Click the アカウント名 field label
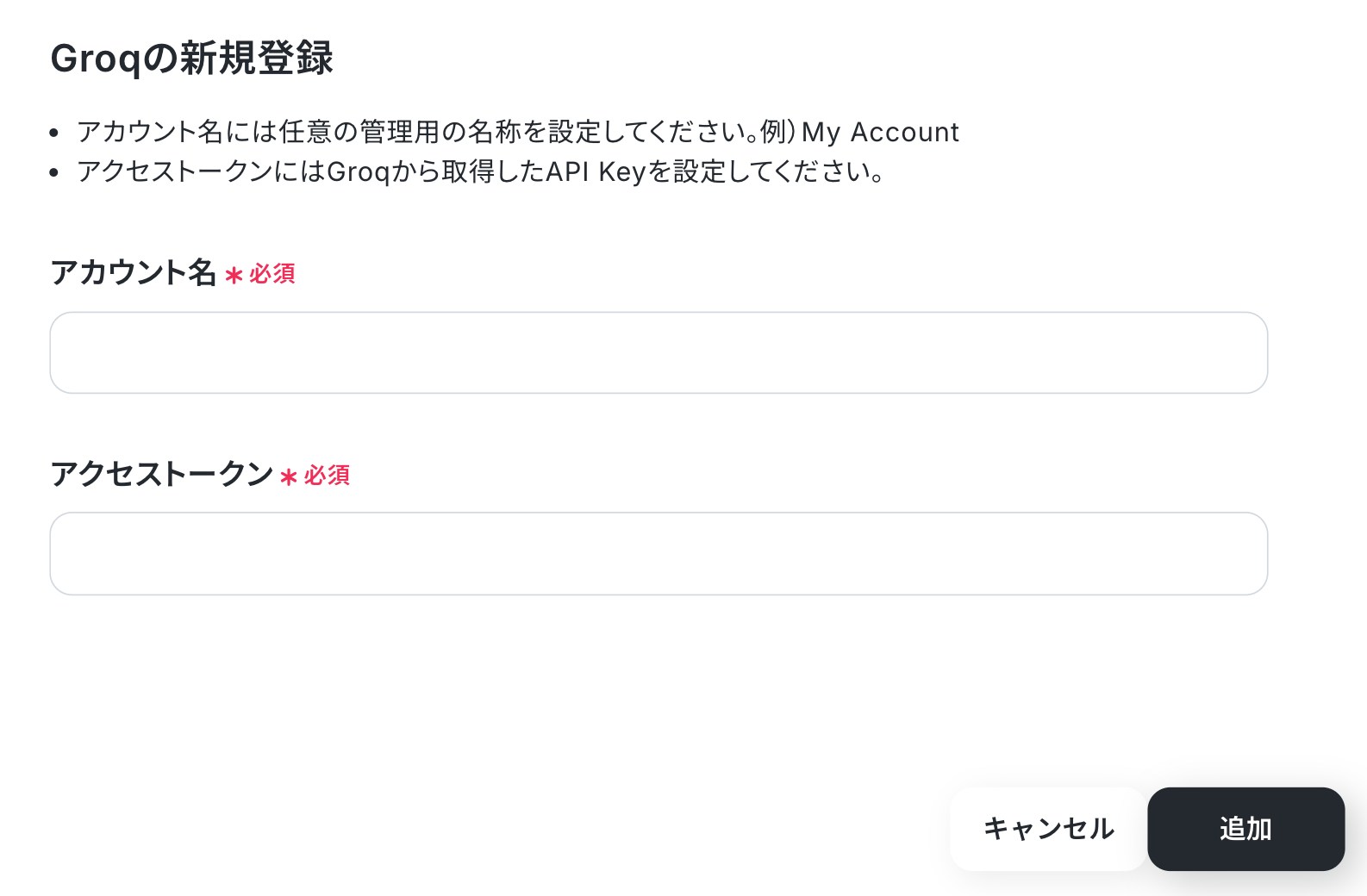Viewport: 1367px width, 896px height. click(133, 272)
